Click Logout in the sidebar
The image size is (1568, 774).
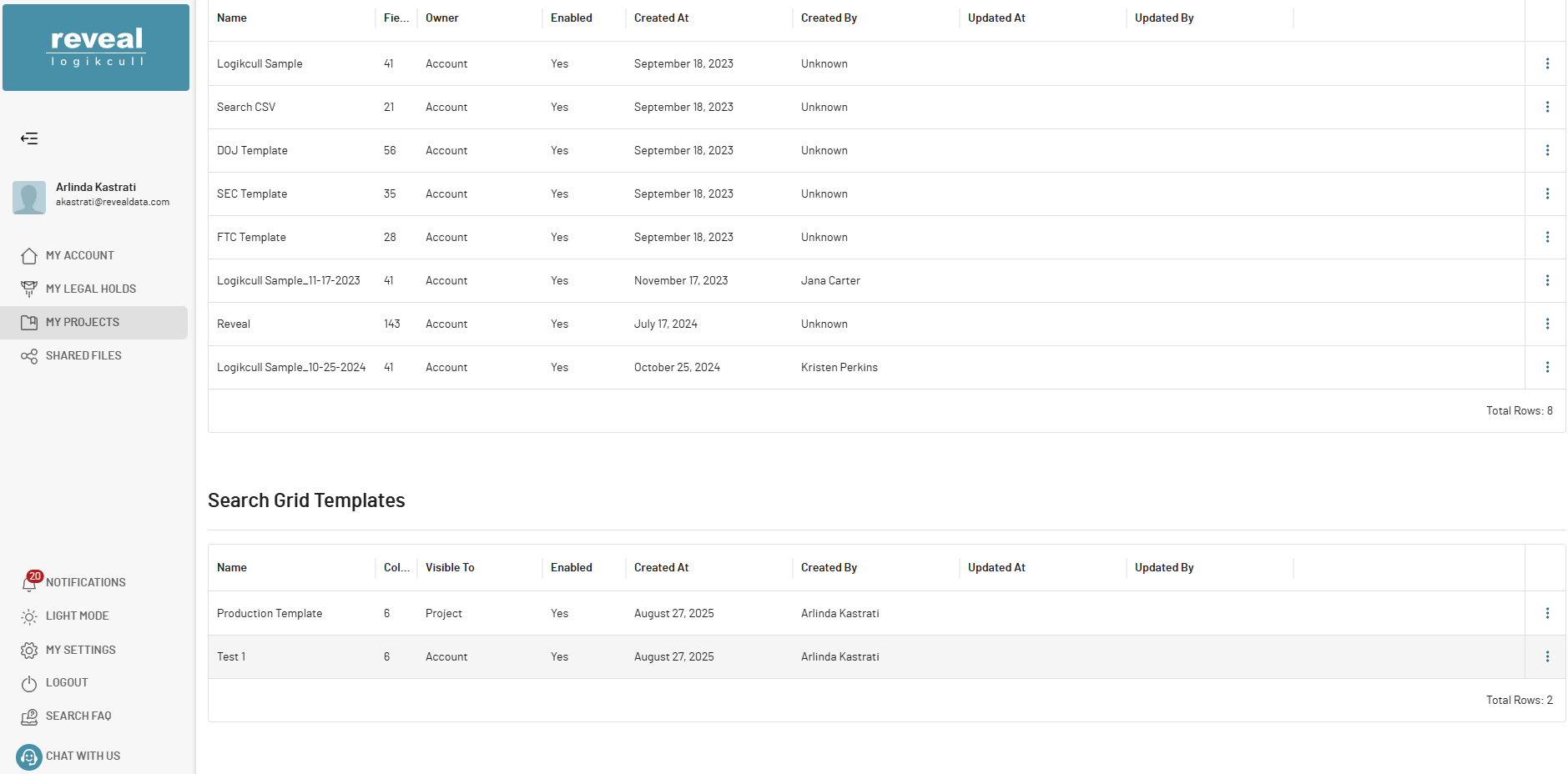(67, 682)
